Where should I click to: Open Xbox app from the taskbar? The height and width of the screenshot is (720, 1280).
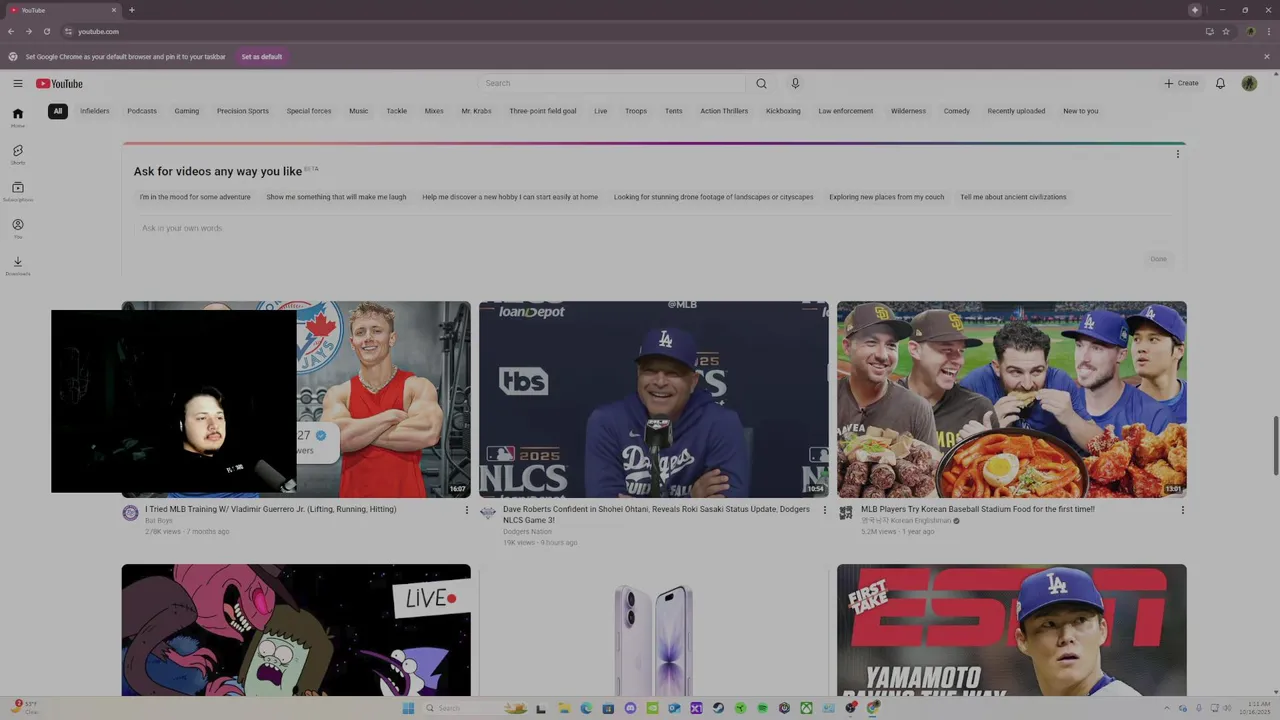806,708
